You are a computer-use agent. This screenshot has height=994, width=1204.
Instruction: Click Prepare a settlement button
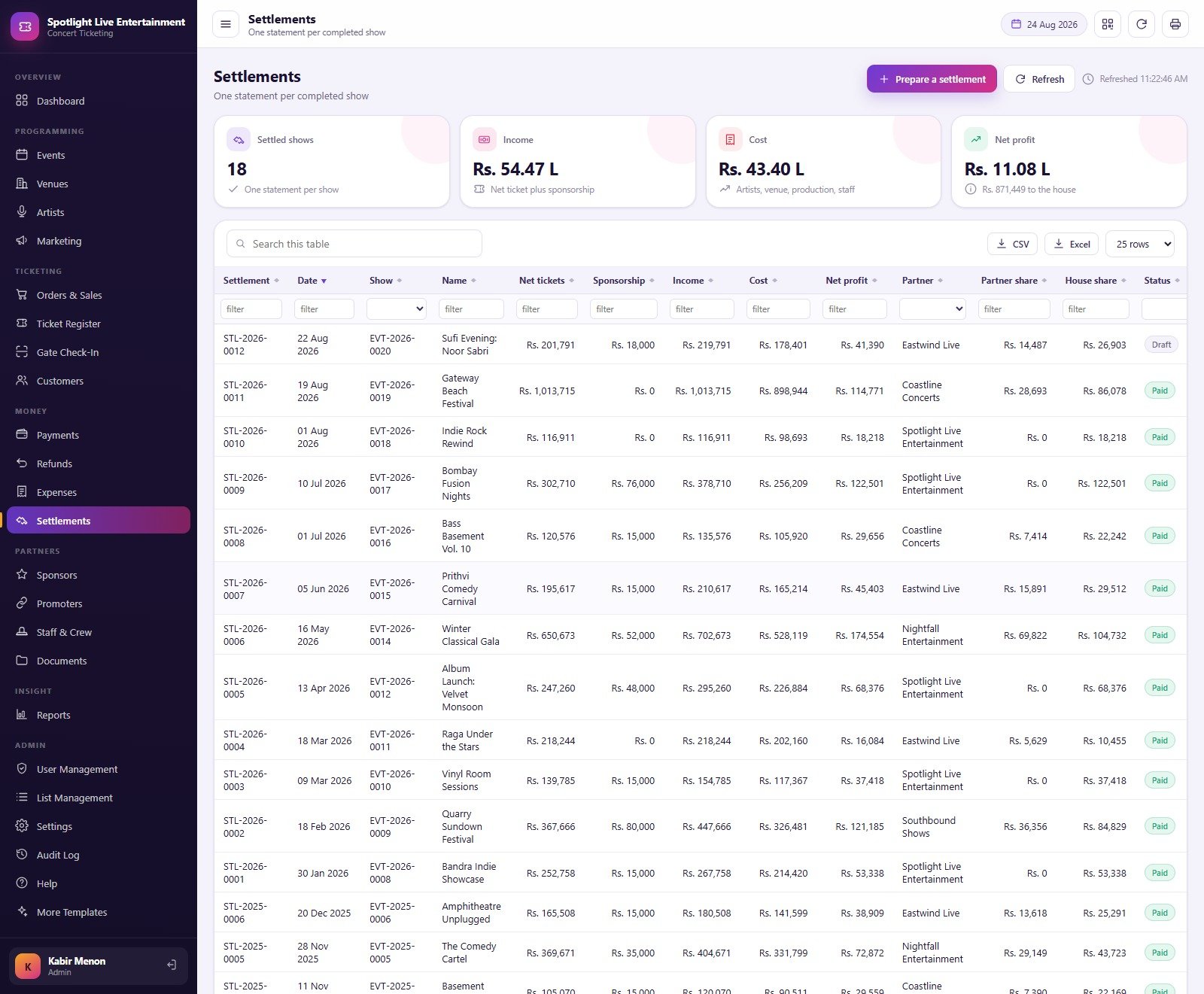932,79
